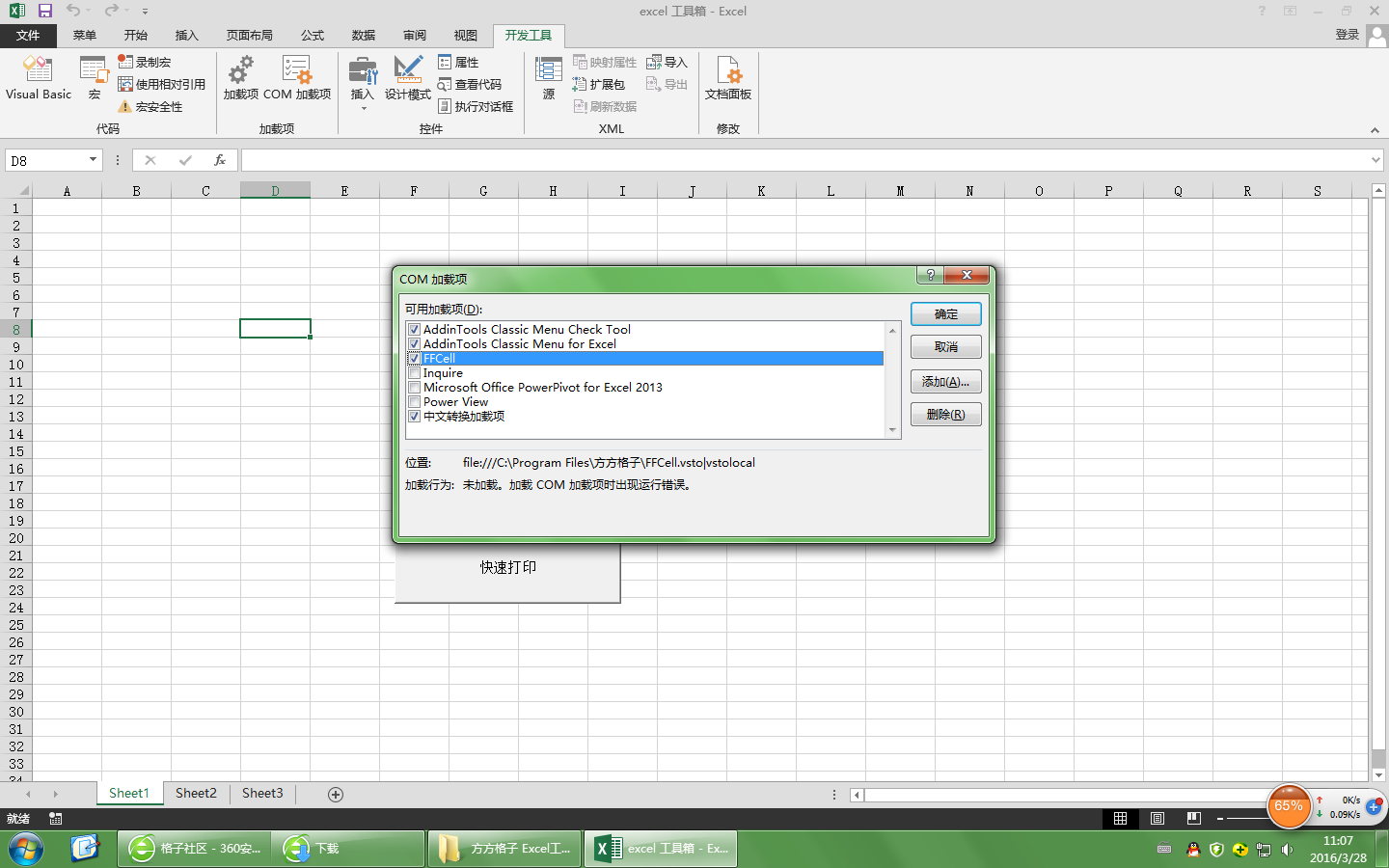Expand the Name Box dropdown
Image resolution: width=1389 pixels, height=868 pixels.
click(93, 160)
